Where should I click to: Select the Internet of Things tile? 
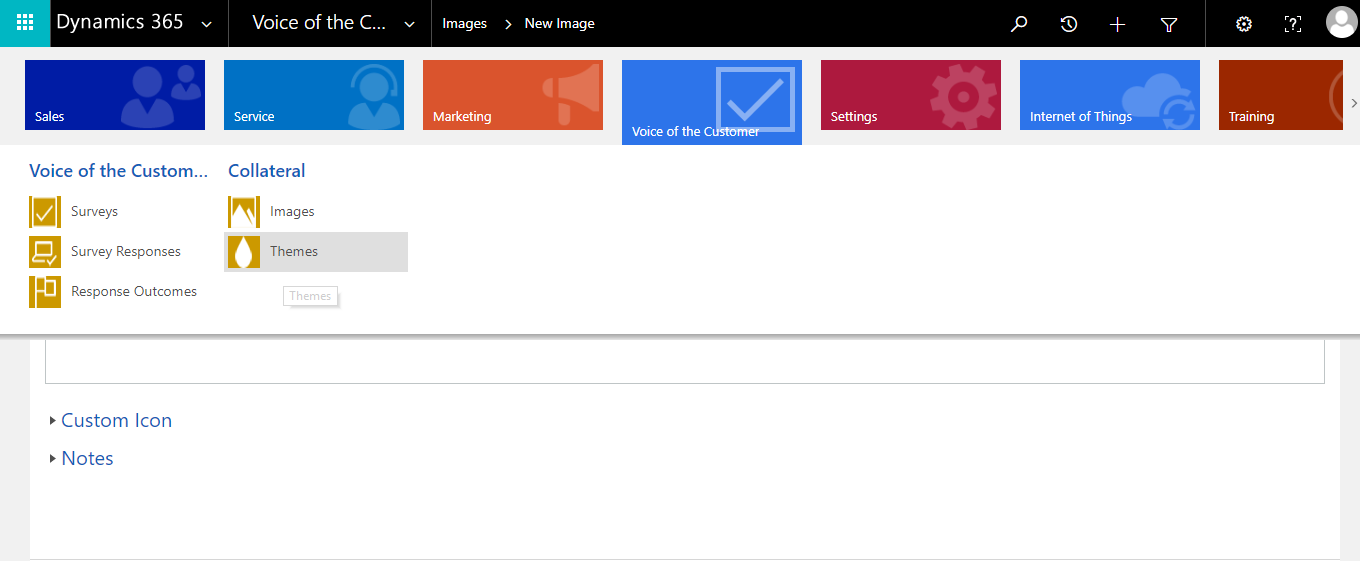[1110, 95]
